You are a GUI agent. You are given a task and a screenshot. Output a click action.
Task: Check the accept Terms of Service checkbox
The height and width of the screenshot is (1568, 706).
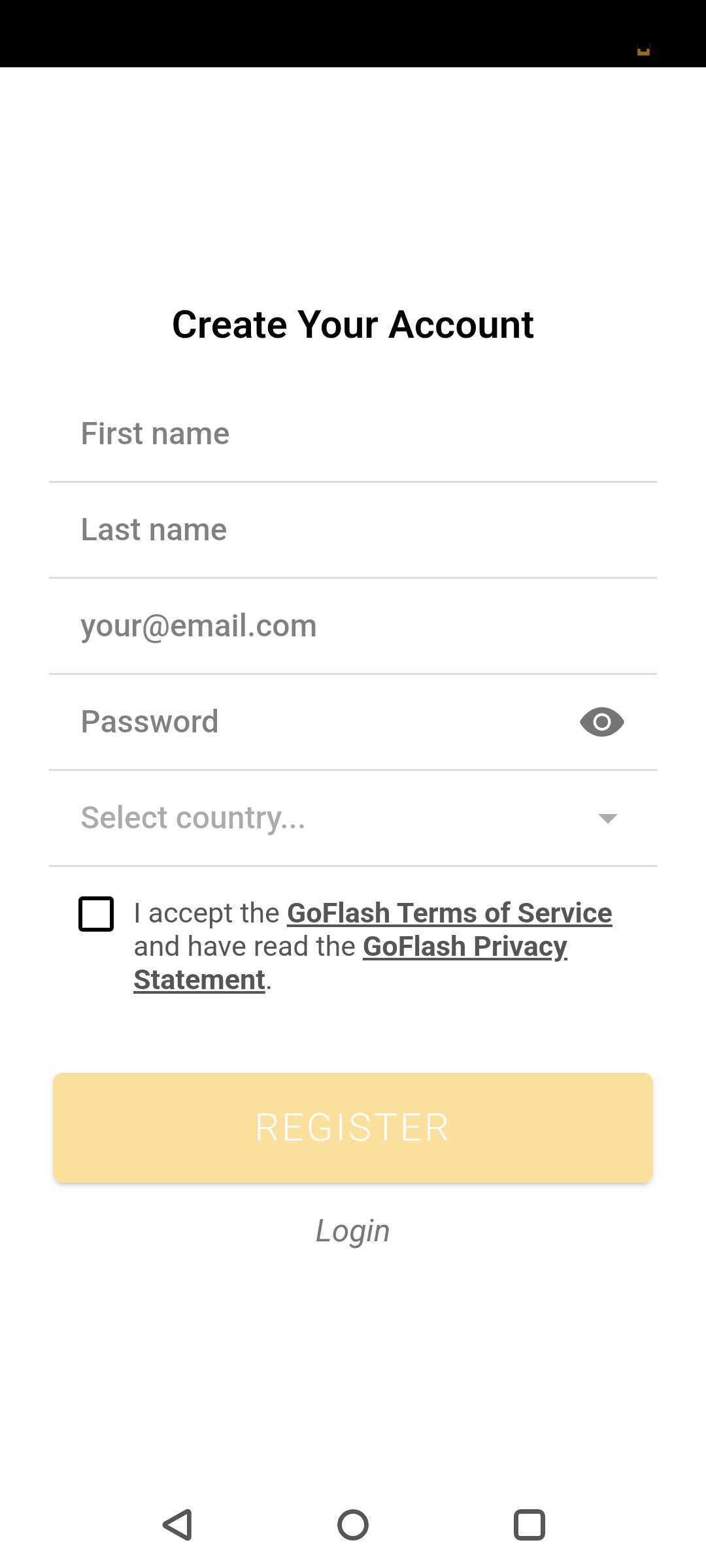click(96, 913)
